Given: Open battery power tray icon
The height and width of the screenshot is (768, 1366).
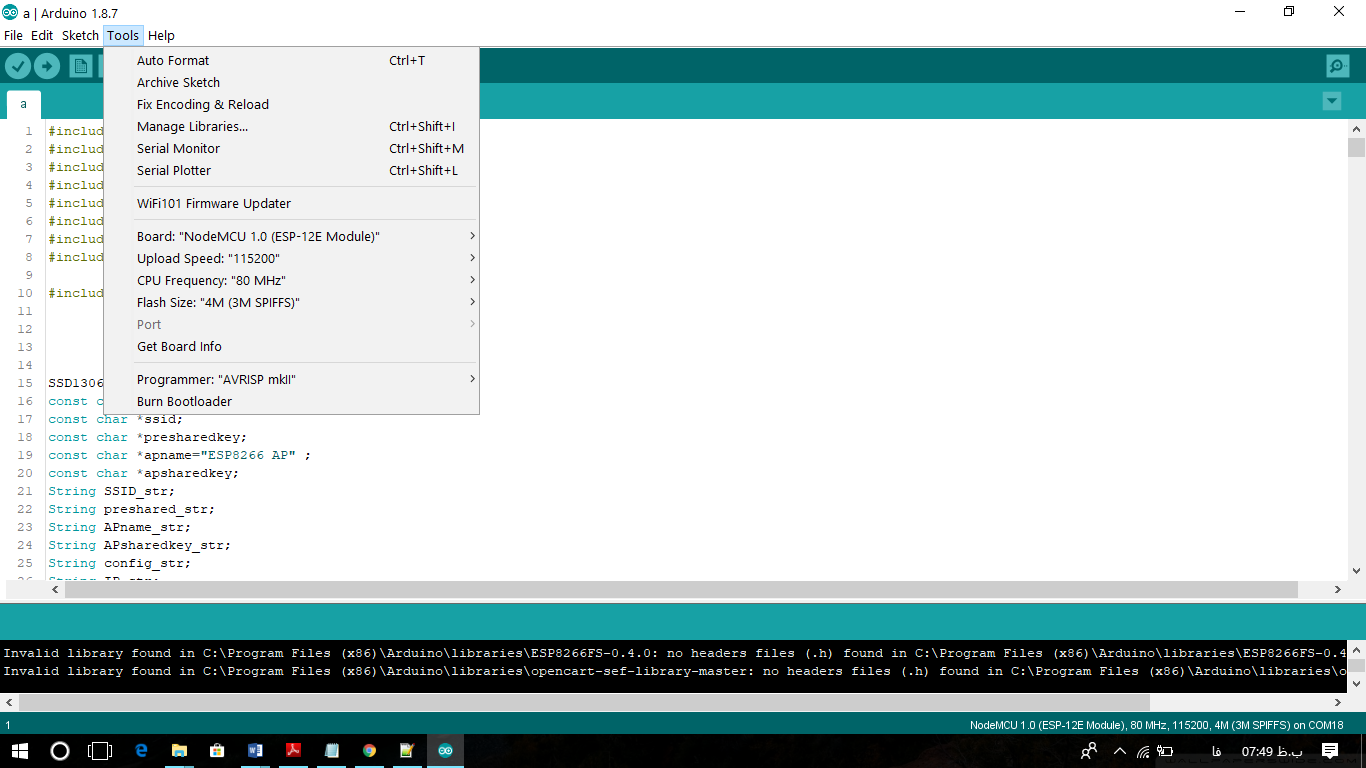Looking at the screenshot, I should coord(1165,751).
